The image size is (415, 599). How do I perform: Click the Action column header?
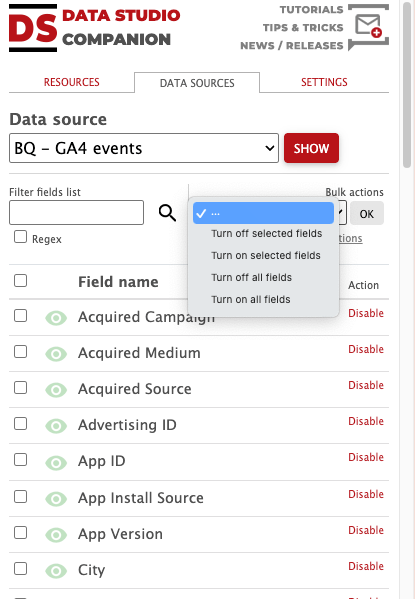click(x=363, y=285)
